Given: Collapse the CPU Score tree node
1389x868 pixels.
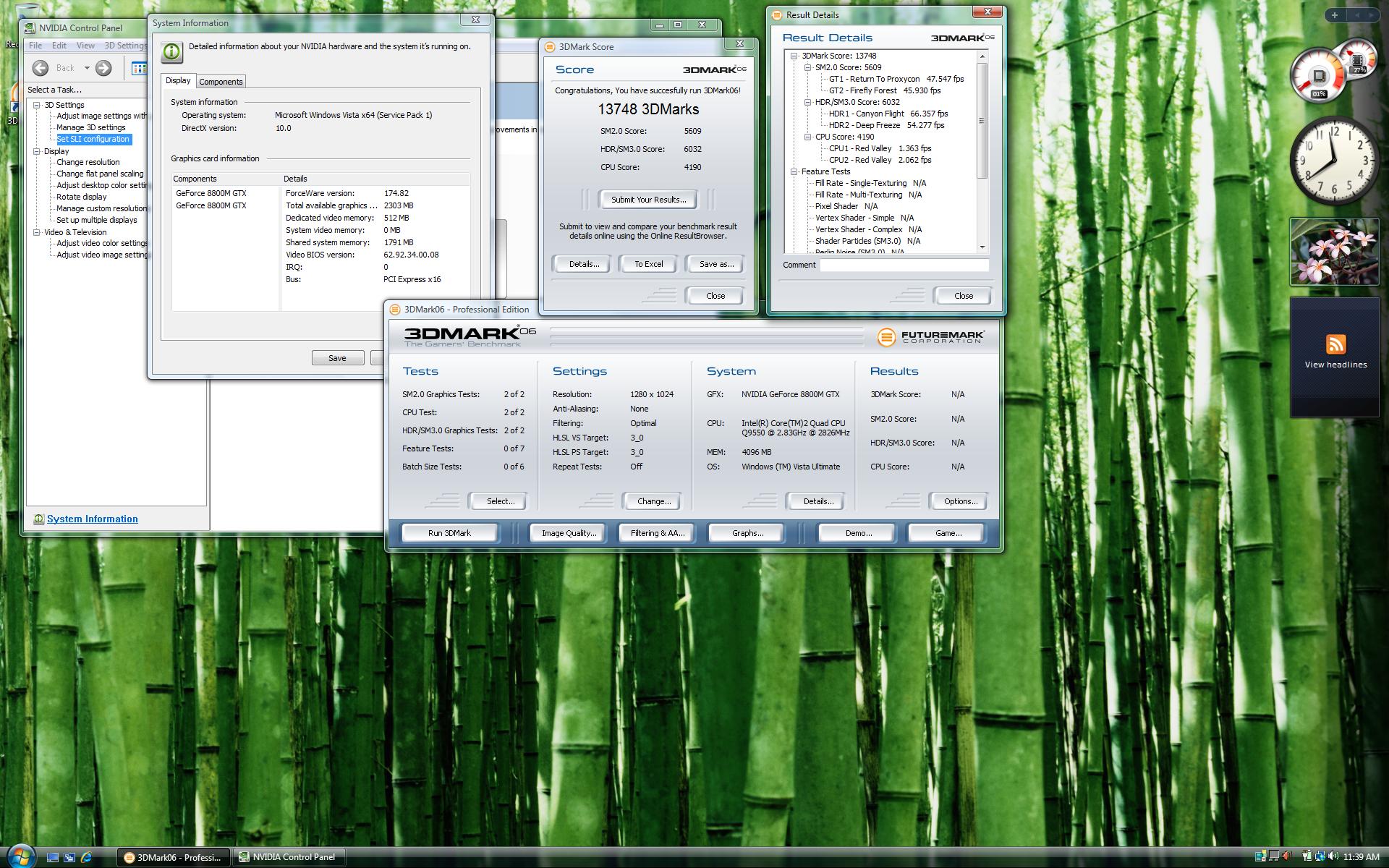Looking at the screenshot, I should click(x=808, y=137).
